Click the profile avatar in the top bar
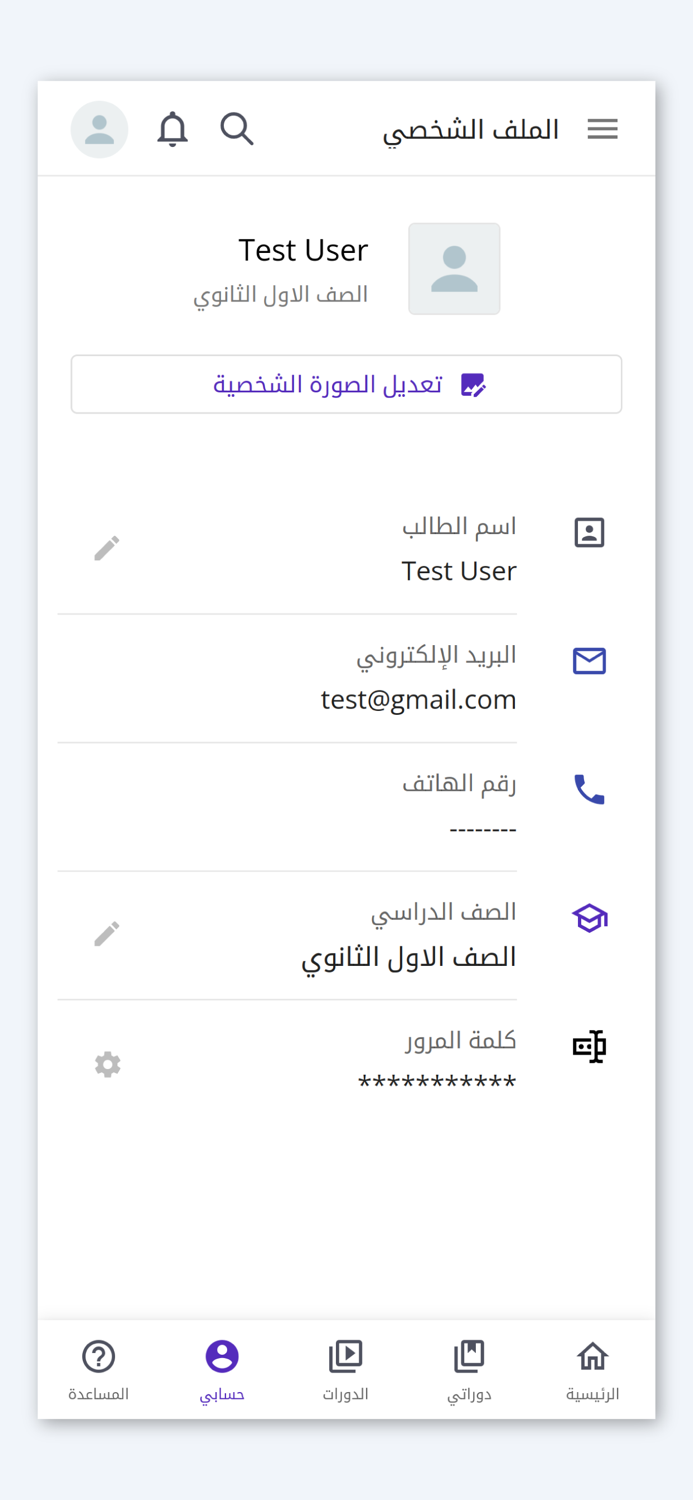 coord(99,128)
